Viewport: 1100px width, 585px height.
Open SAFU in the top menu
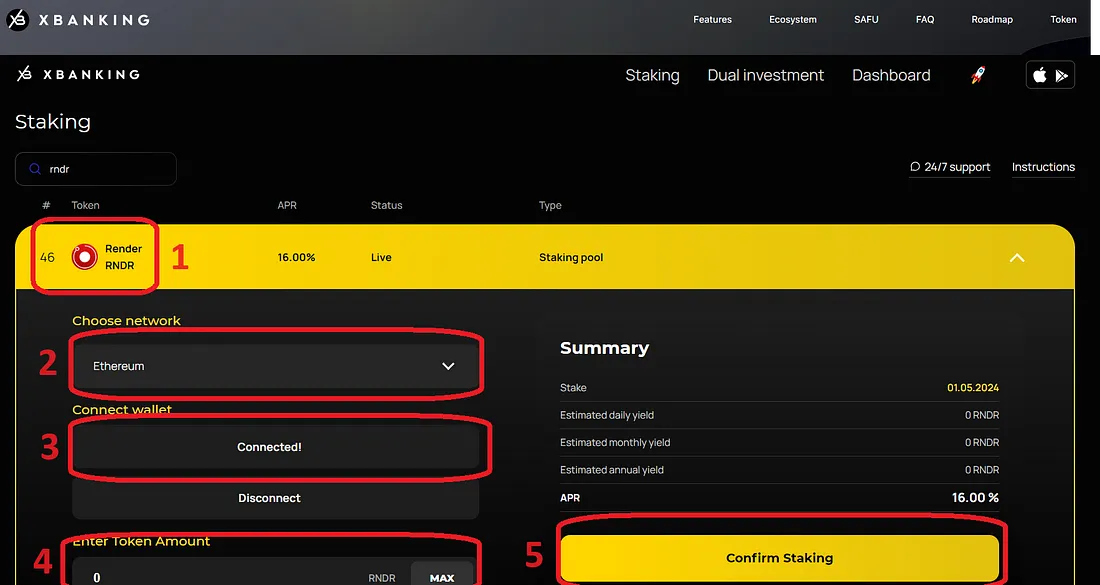[866, 20]
